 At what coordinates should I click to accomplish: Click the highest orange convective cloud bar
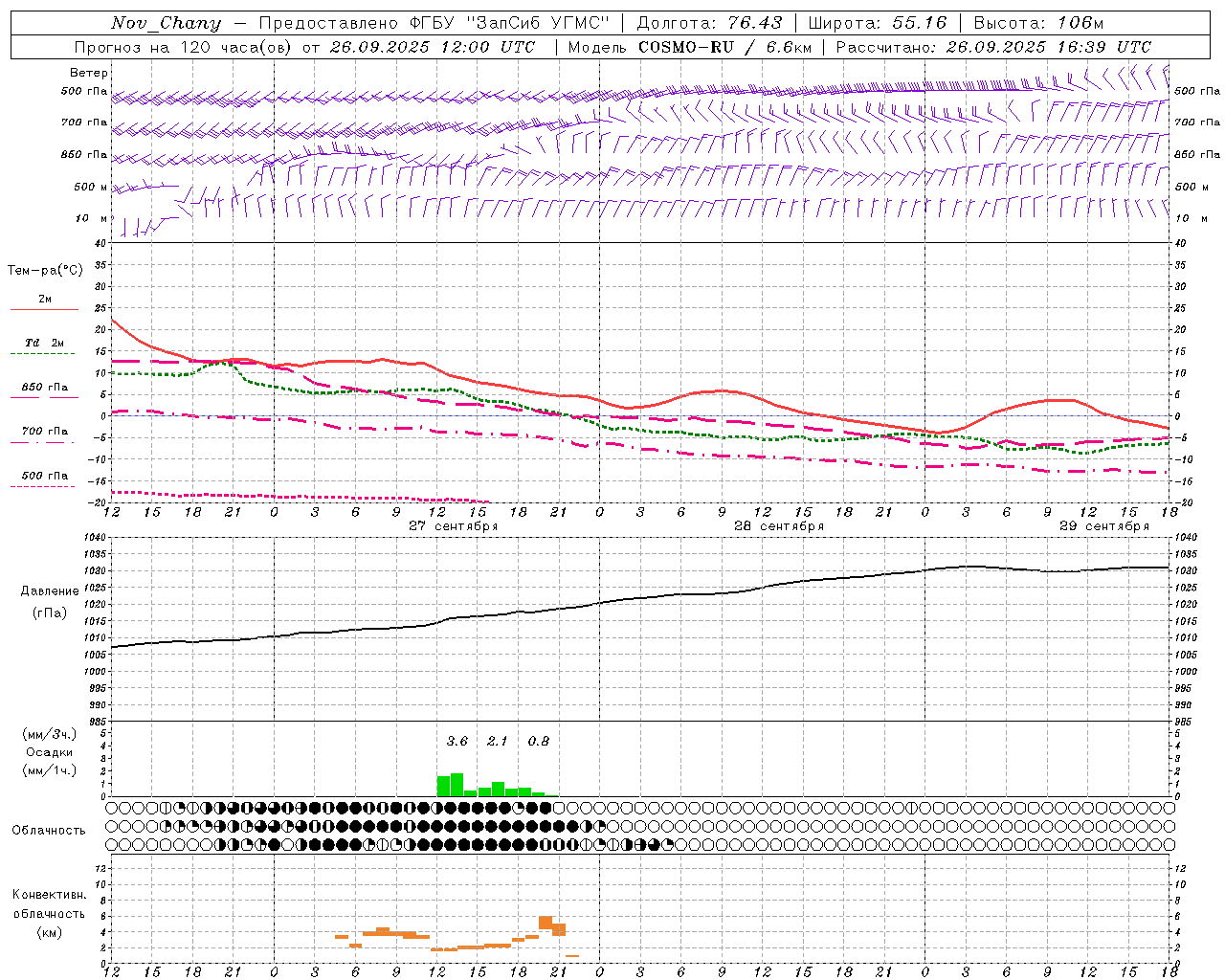click(546, 923)
